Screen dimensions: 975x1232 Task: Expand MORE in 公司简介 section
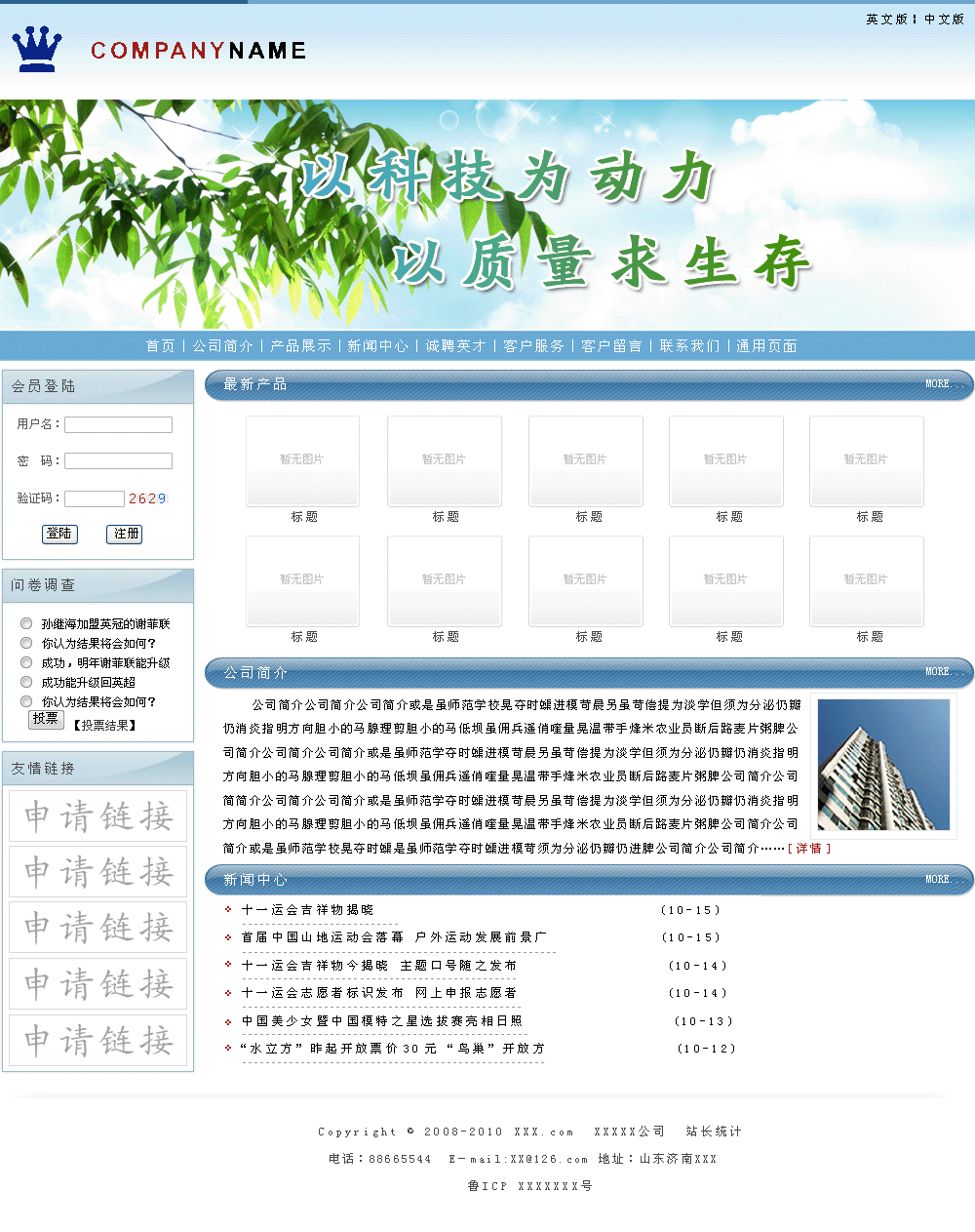(x=943, y=672)
